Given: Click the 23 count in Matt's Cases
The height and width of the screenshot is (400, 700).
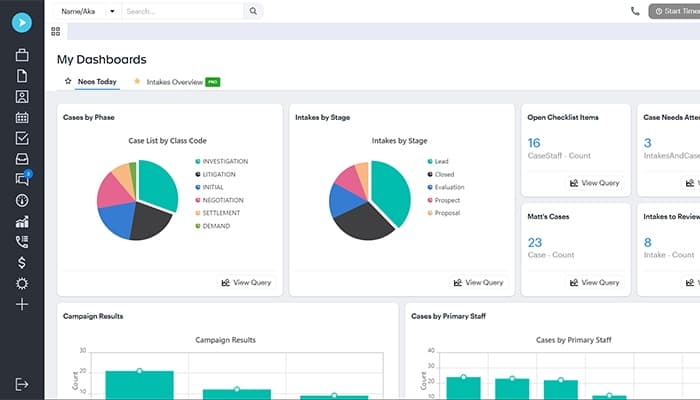Looking at the screenshot, I should point(535,242).
